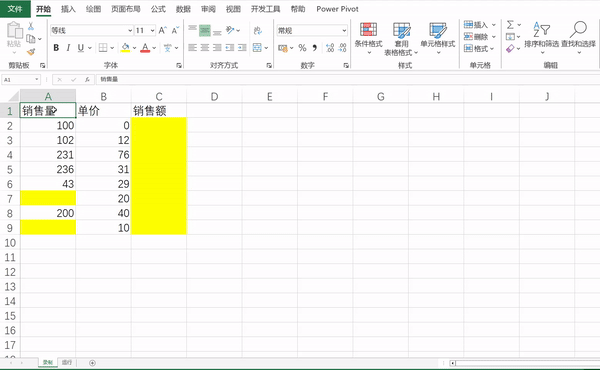Open the font color dropdown arrow
Viewport: 600px width, 370px height.
click(x=154, y=48)
